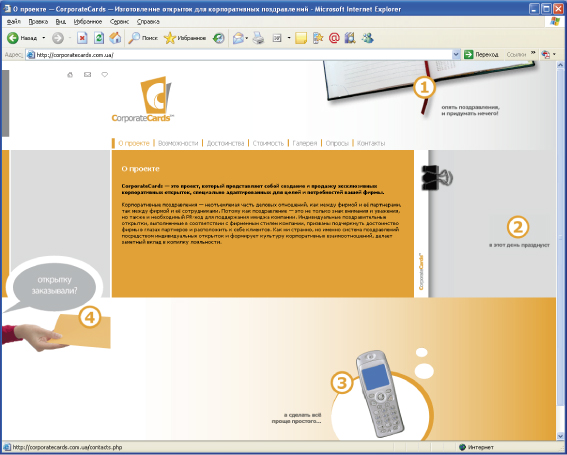Click the CorporateCards logo
The image size is (567, 455).
(143, 99)
